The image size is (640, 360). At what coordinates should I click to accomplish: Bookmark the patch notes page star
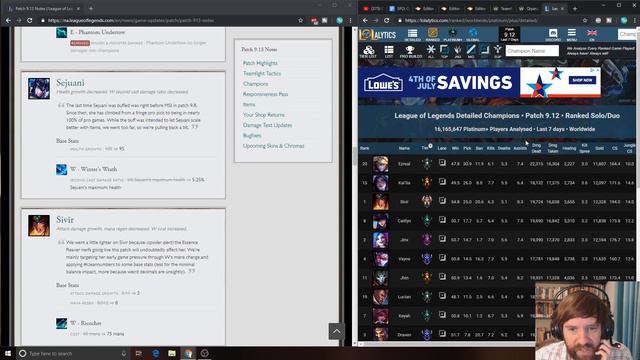pyautogui.click(x=300, y=20)
